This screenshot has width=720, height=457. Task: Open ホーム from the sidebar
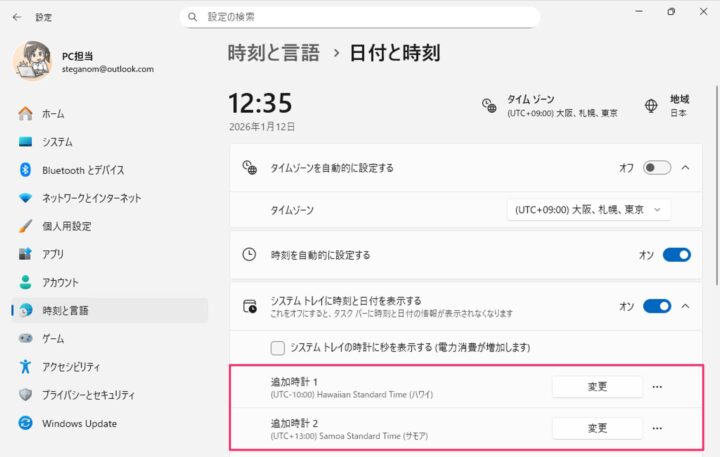[52, 114]
